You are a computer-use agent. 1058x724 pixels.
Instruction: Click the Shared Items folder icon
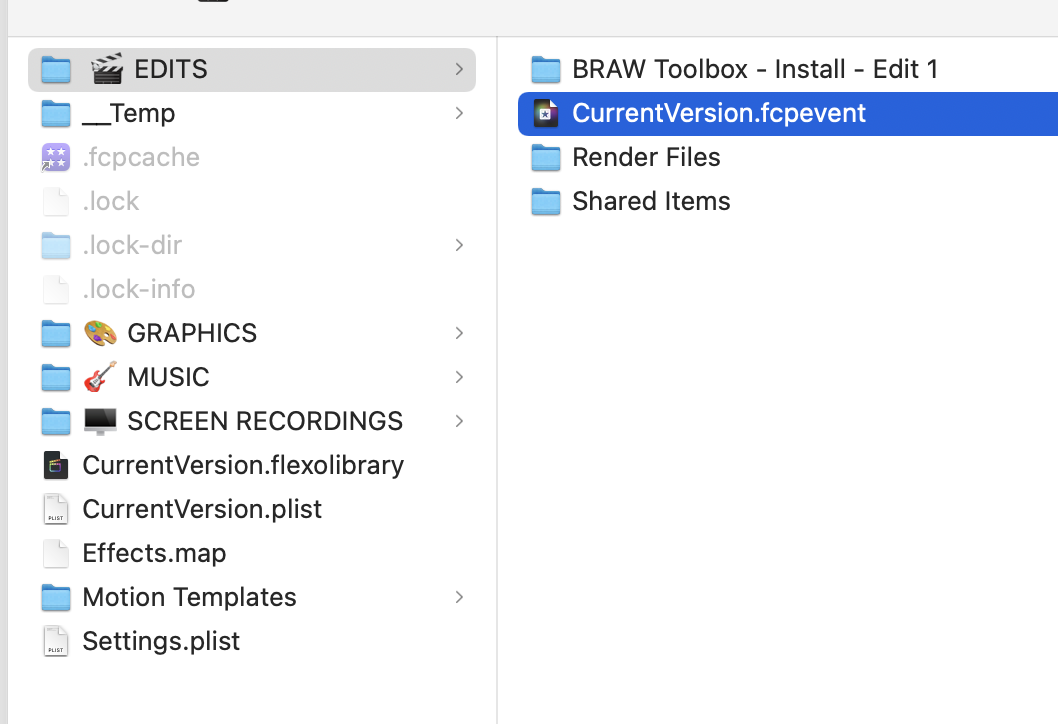click(545, 201)
